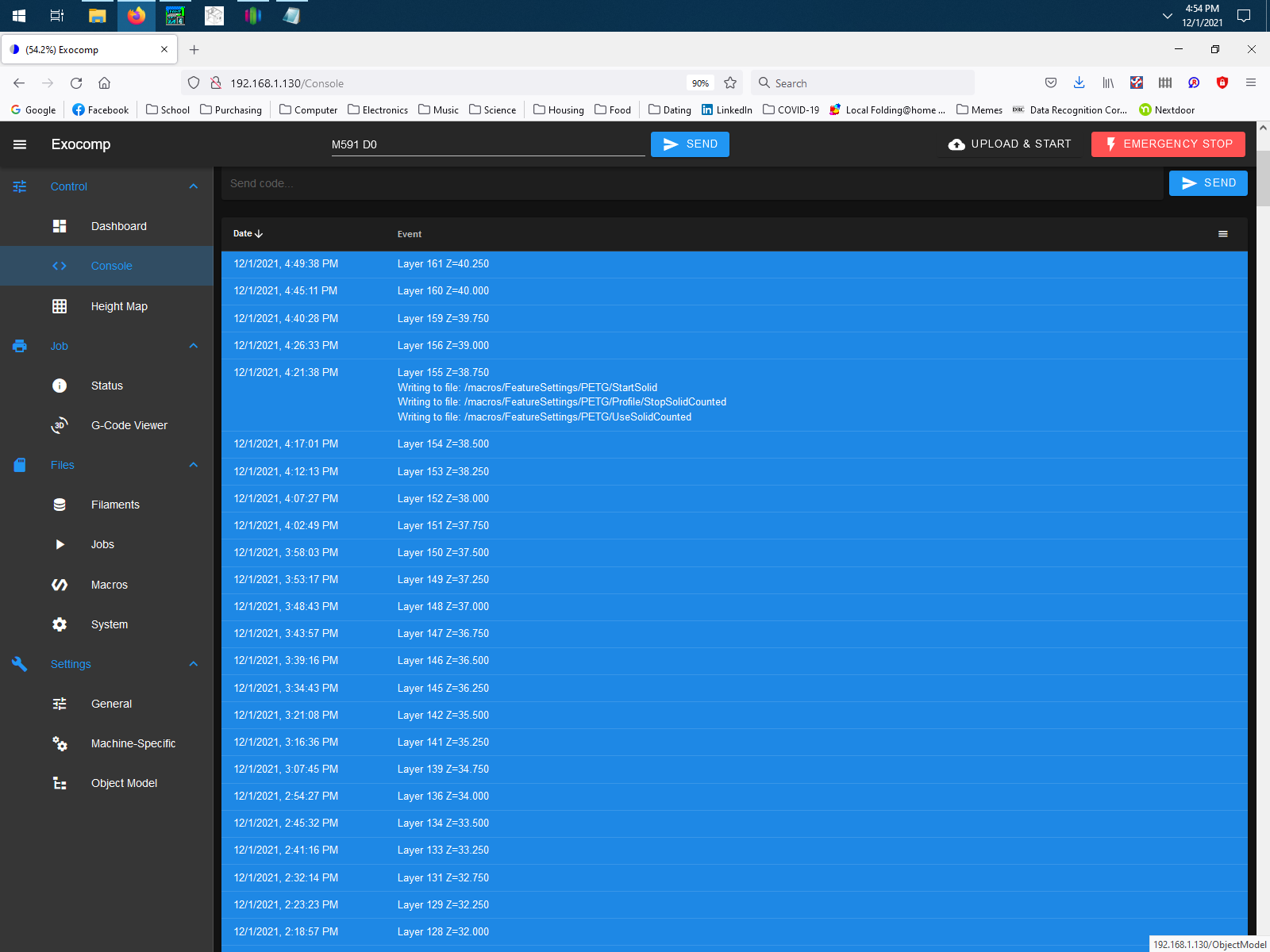Click the General settings sliders icon

pyautogui.click(x=60, y=704)
